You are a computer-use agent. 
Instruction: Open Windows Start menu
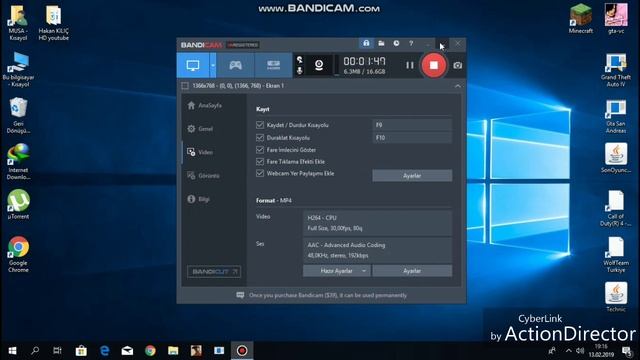(12, 351)
